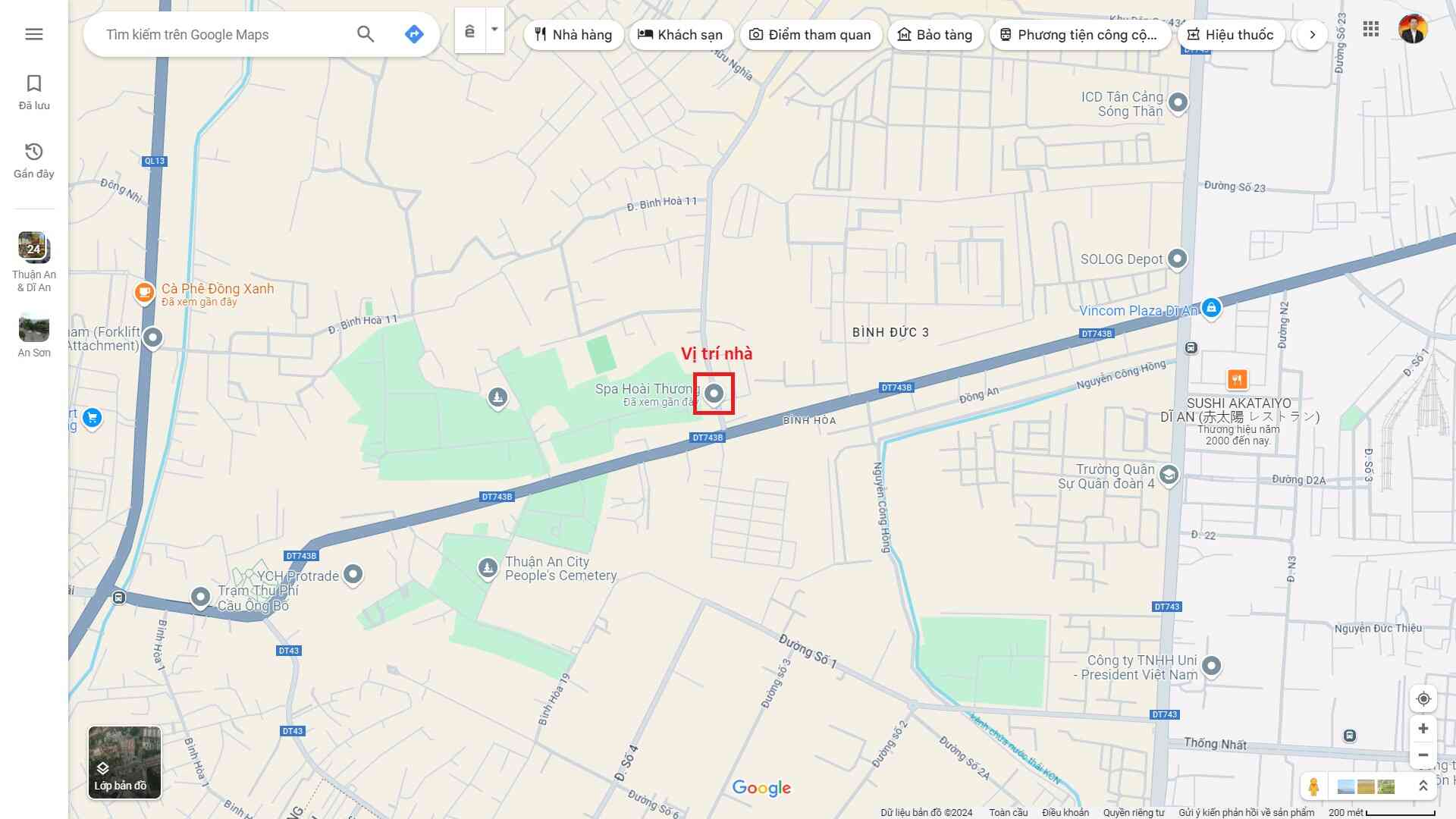The height and width of the screenshot is (819, 1456).
Task: Open the Saved (Đã lưu) places panel
Action: (34, 92)
